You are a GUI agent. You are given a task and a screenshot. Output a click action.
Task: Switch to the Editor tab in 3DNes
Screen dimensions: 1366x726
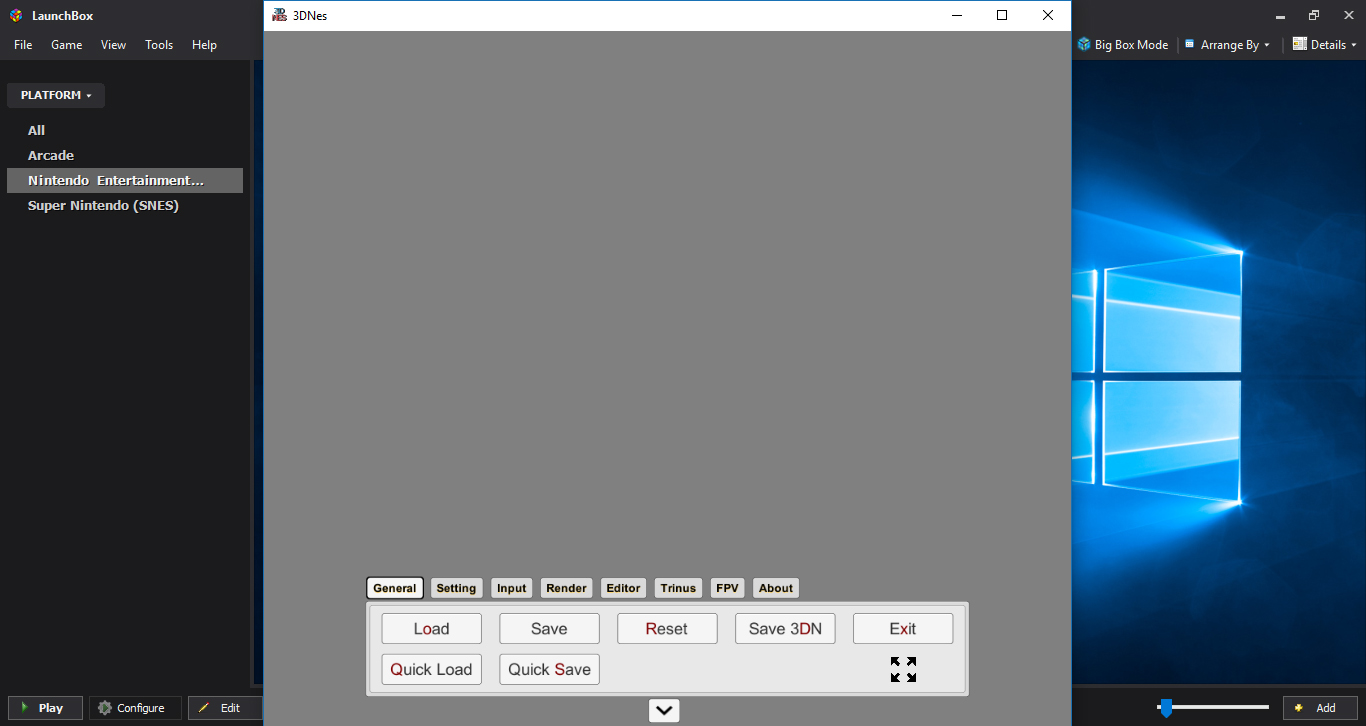pyautogui.click(x=623, y=588)
